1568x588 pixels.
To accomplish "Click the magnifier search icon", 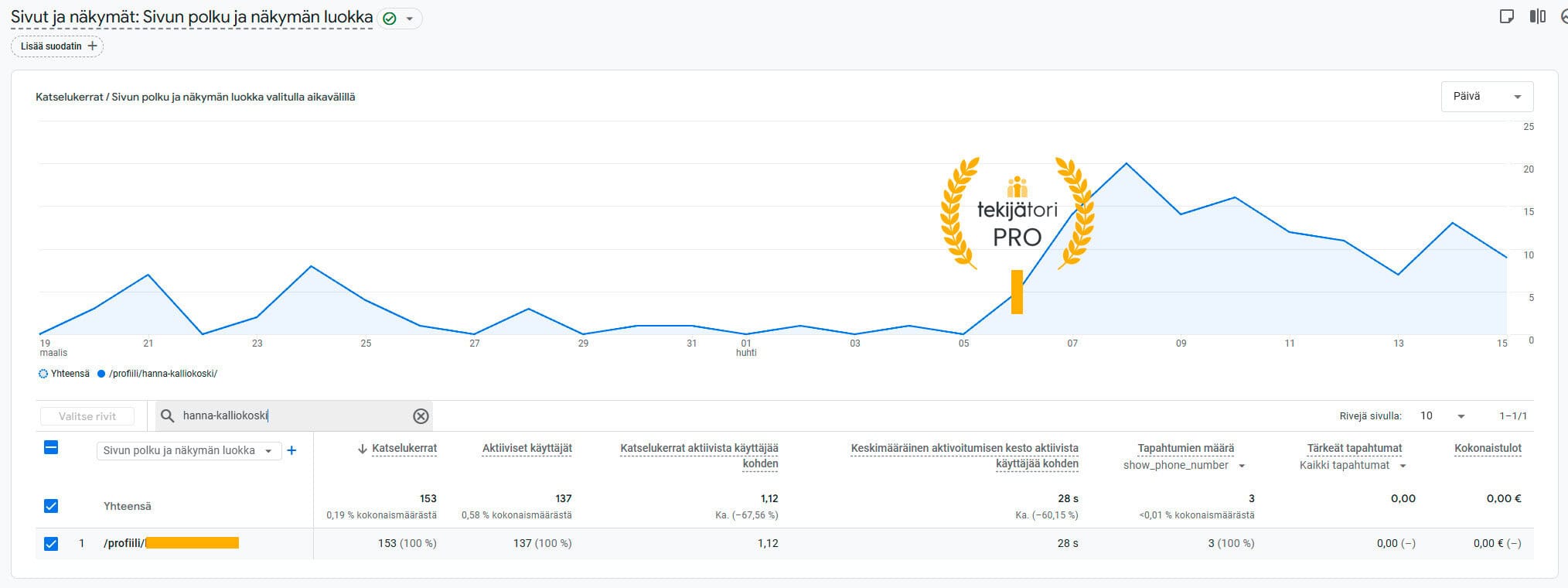I will [167, 416].
